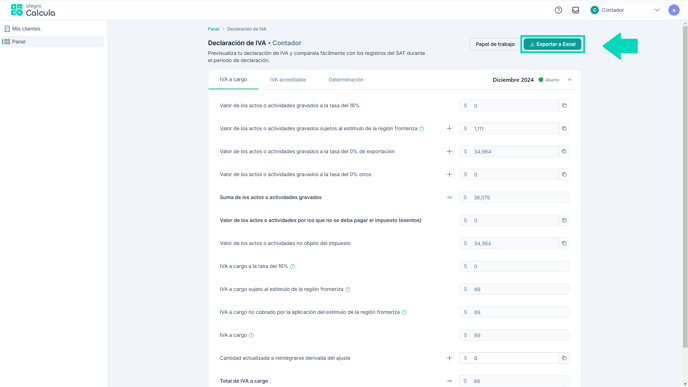Open the inbox tray icon
Image resolution: width=688 pixels, height=387 pixels.
575,10
